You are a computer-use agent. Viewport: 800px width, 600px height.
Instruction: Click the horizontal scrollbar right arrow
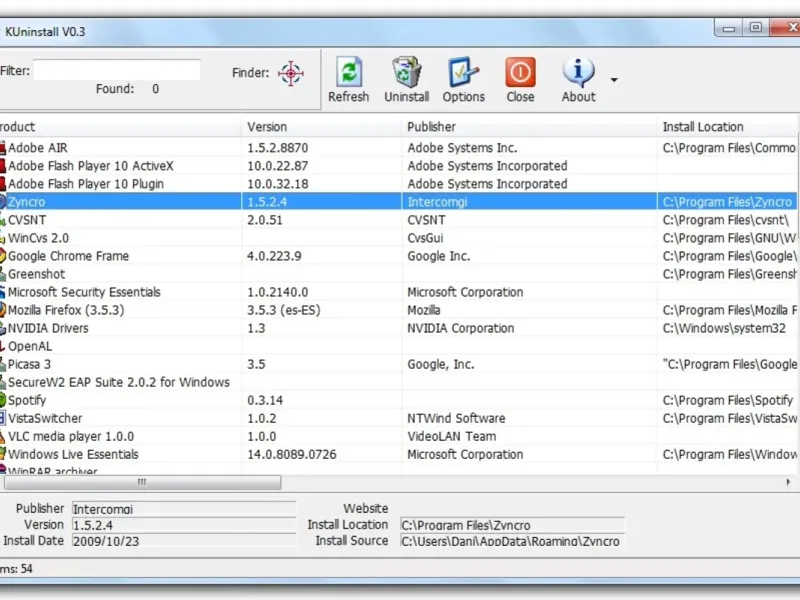[x=788, y=482]
